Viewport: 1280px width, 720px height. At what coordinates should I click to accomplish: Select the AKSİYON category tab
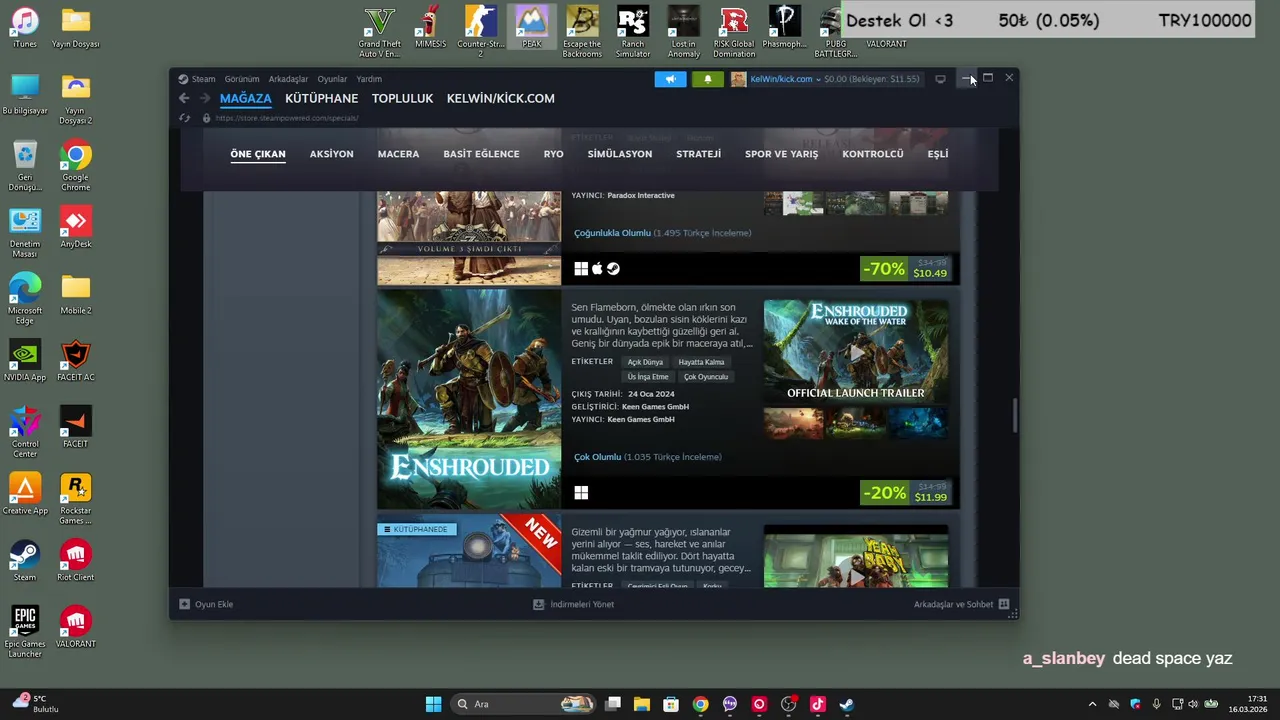coord(331,154)
